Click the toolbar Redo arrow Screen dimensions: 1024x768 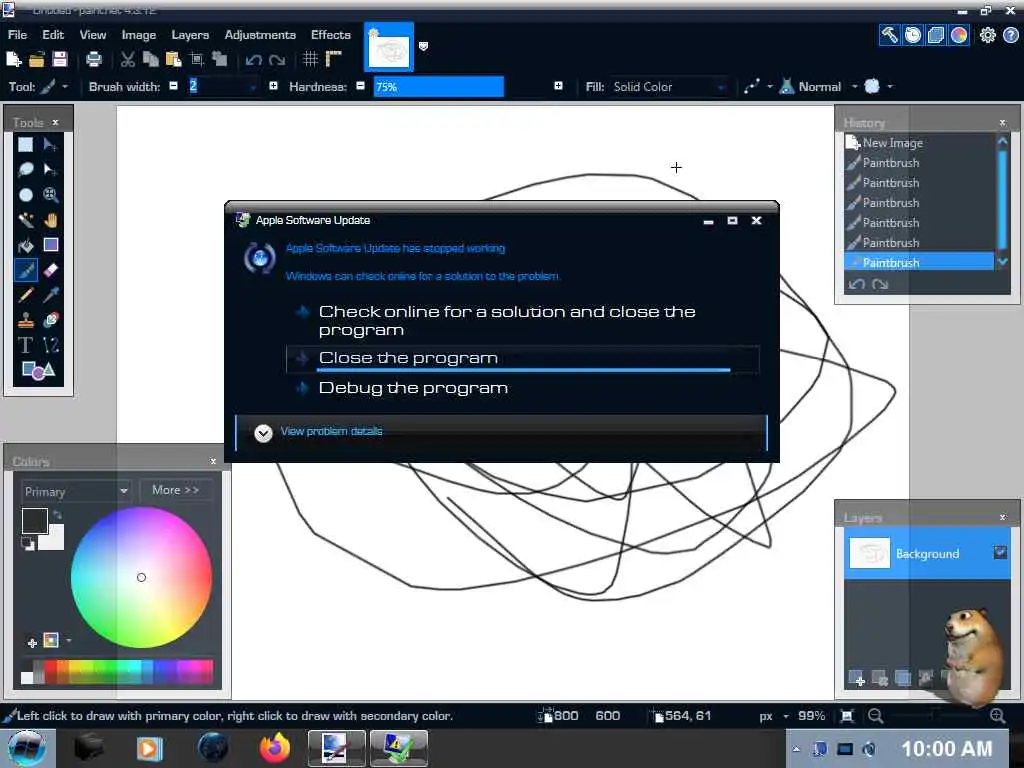[x=277, y=60]
